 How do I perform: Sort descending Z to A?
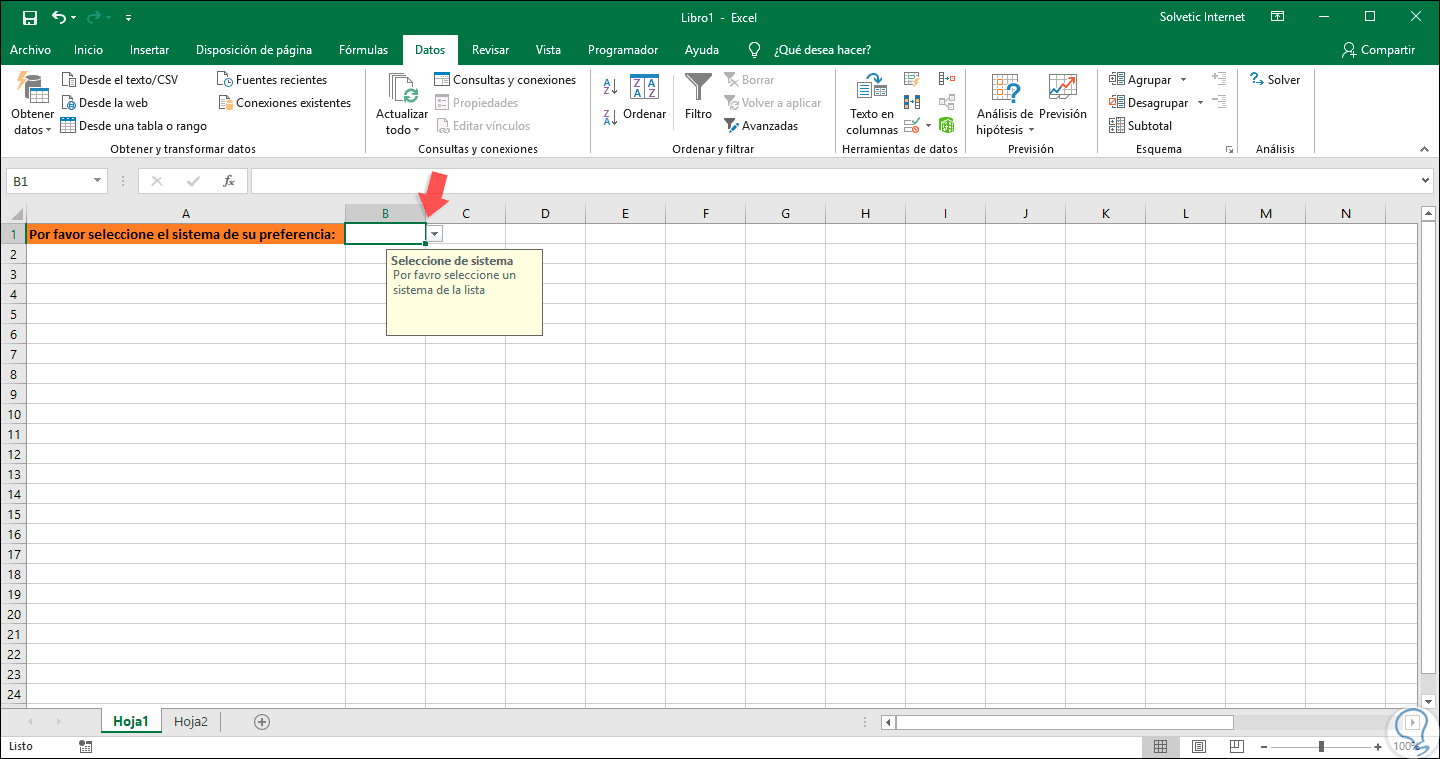pyautogui.click(x=610, y=117)
